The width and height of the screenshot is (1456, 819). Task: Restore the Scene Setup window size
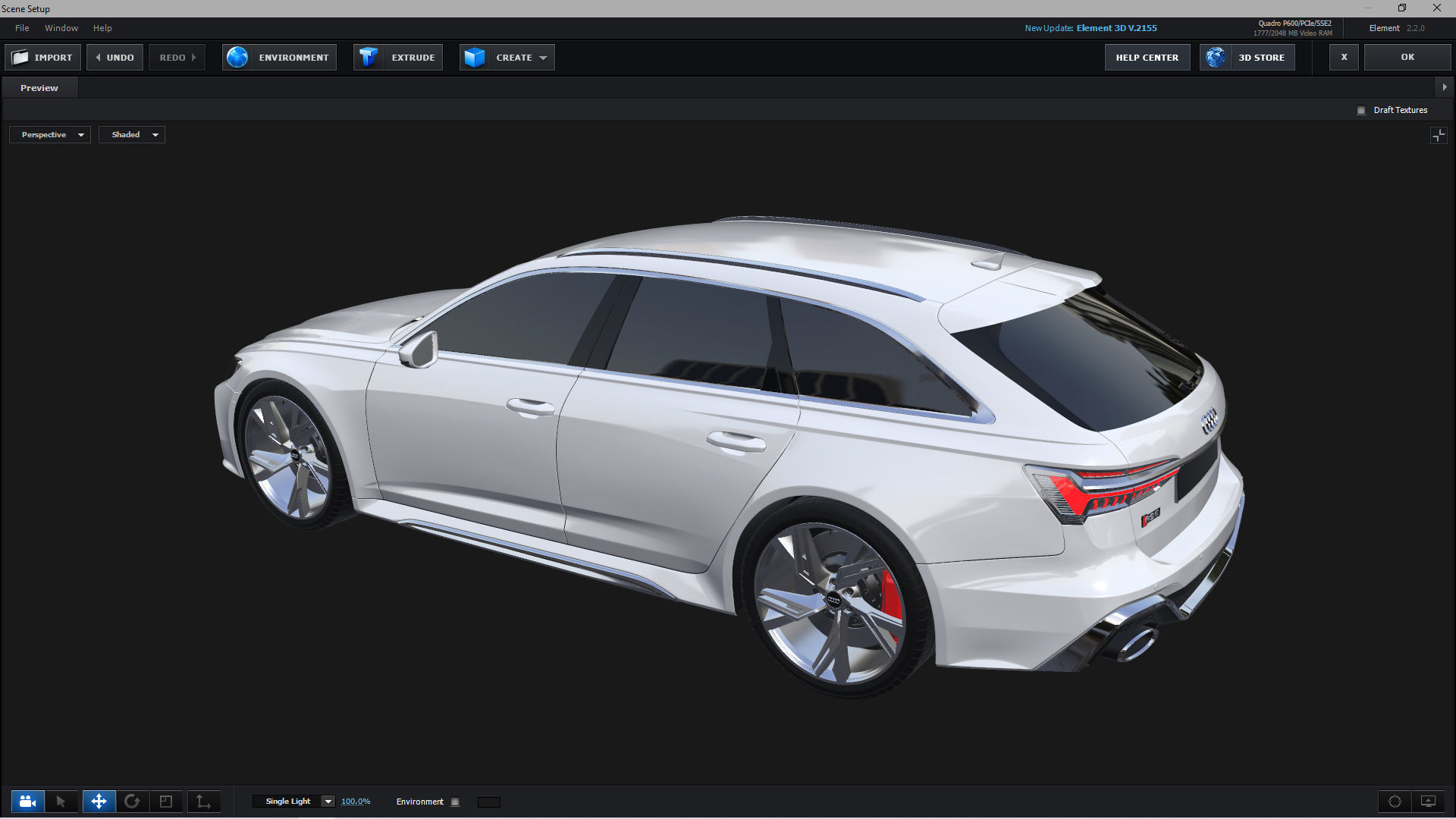pos(1402,8)
